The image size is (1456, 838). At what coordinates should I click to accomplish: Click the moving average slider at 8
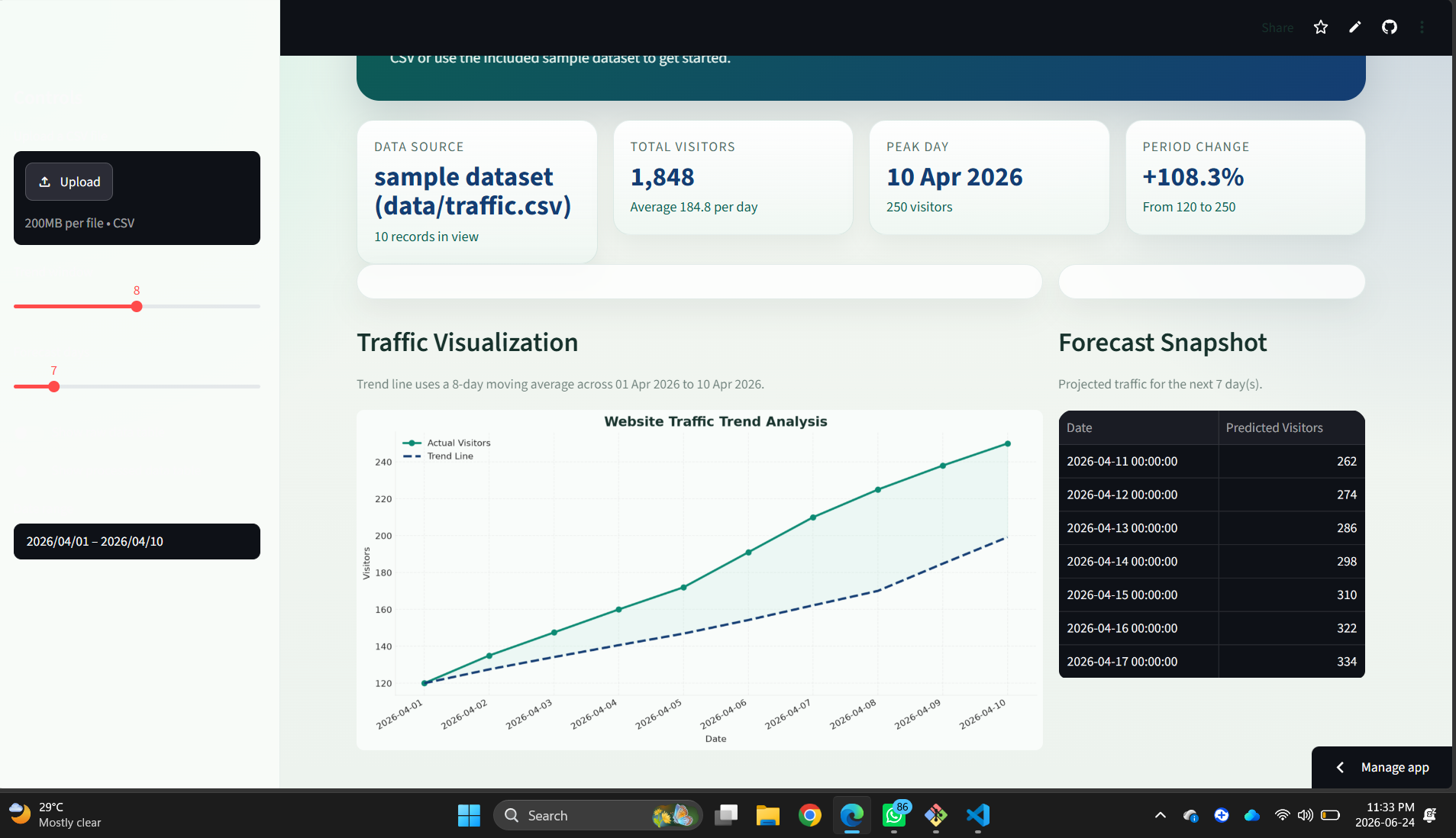(x=137, y=307)
